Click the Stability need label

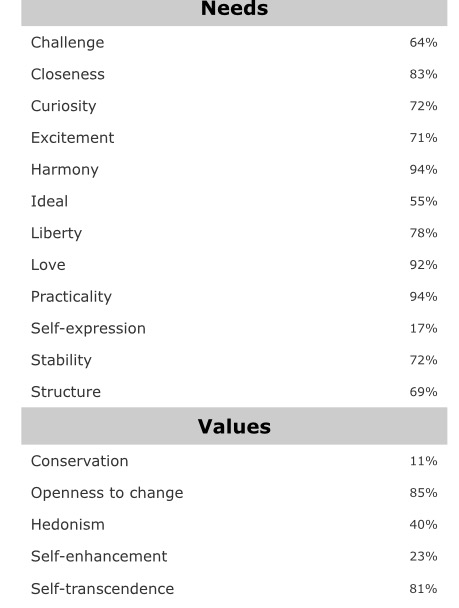[x=61, y=361]
